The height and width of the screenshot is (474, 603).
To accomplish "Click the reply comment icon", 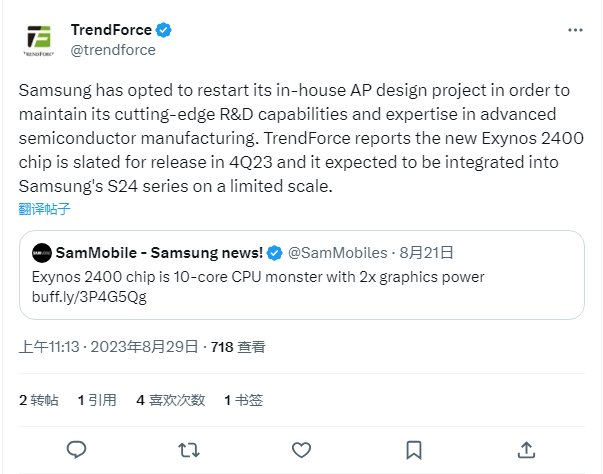I will [76, 448].
